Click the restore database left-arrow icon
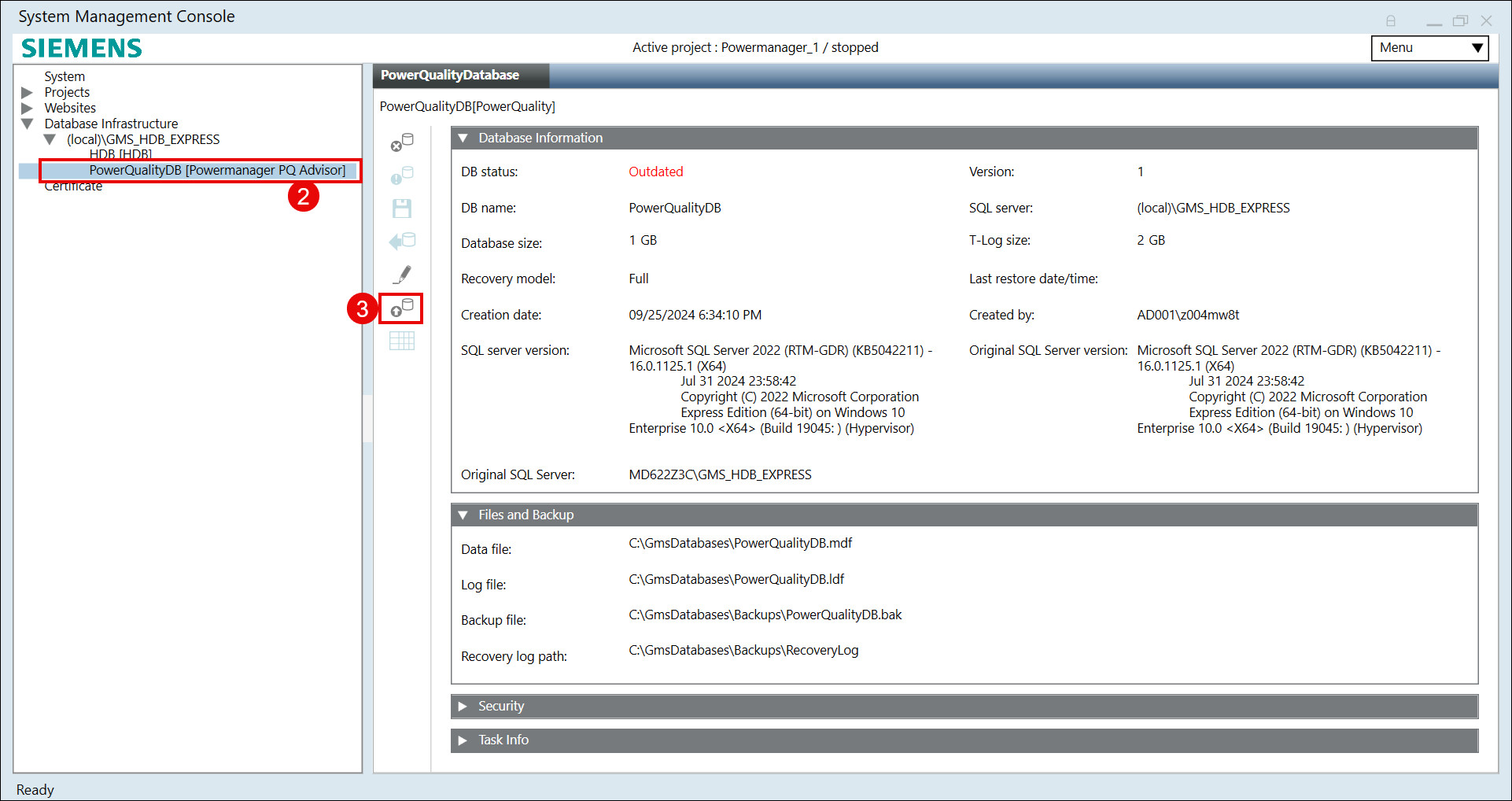This screenshot has width=1512, height=801. 402,242
